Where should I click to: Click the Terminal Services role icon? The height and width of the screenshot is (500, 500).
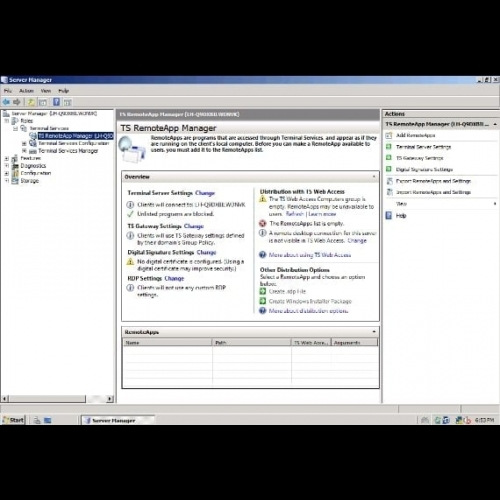point(24,128)
